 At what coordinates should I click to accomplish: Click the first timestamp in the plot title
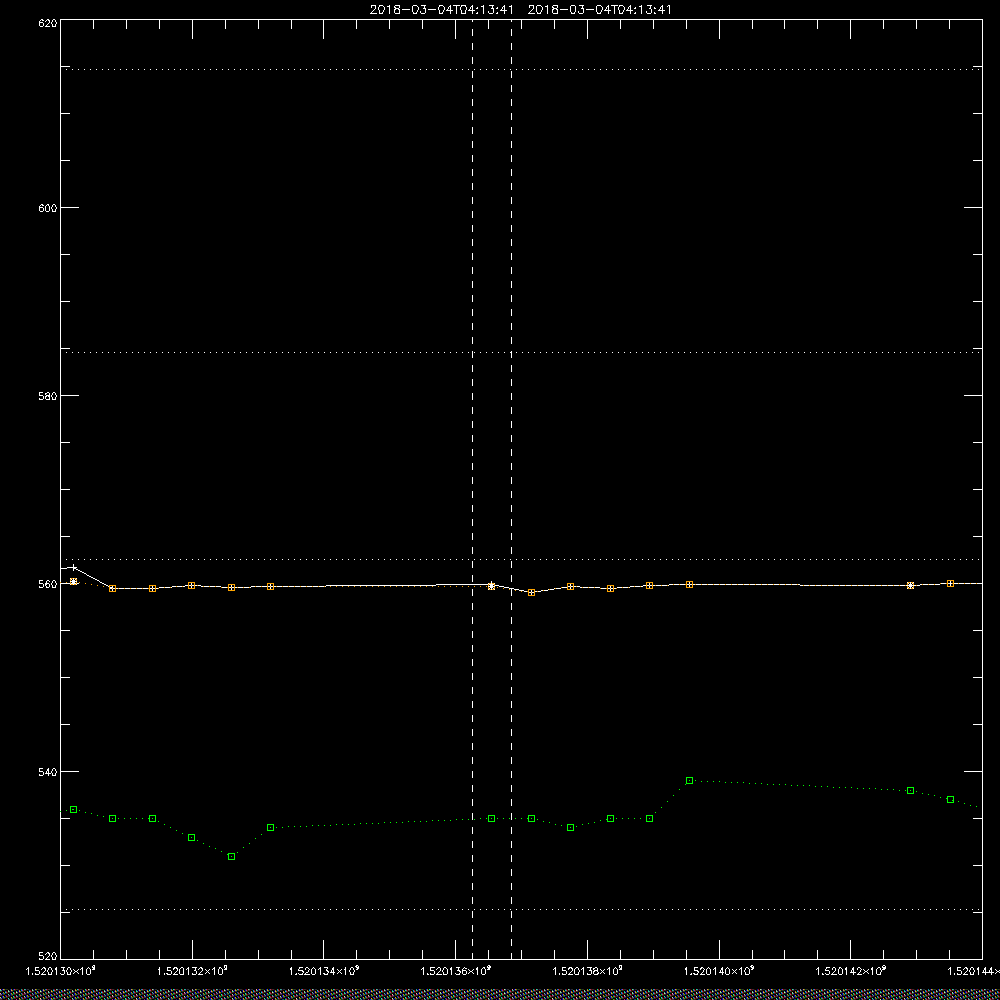click(441, 10)
